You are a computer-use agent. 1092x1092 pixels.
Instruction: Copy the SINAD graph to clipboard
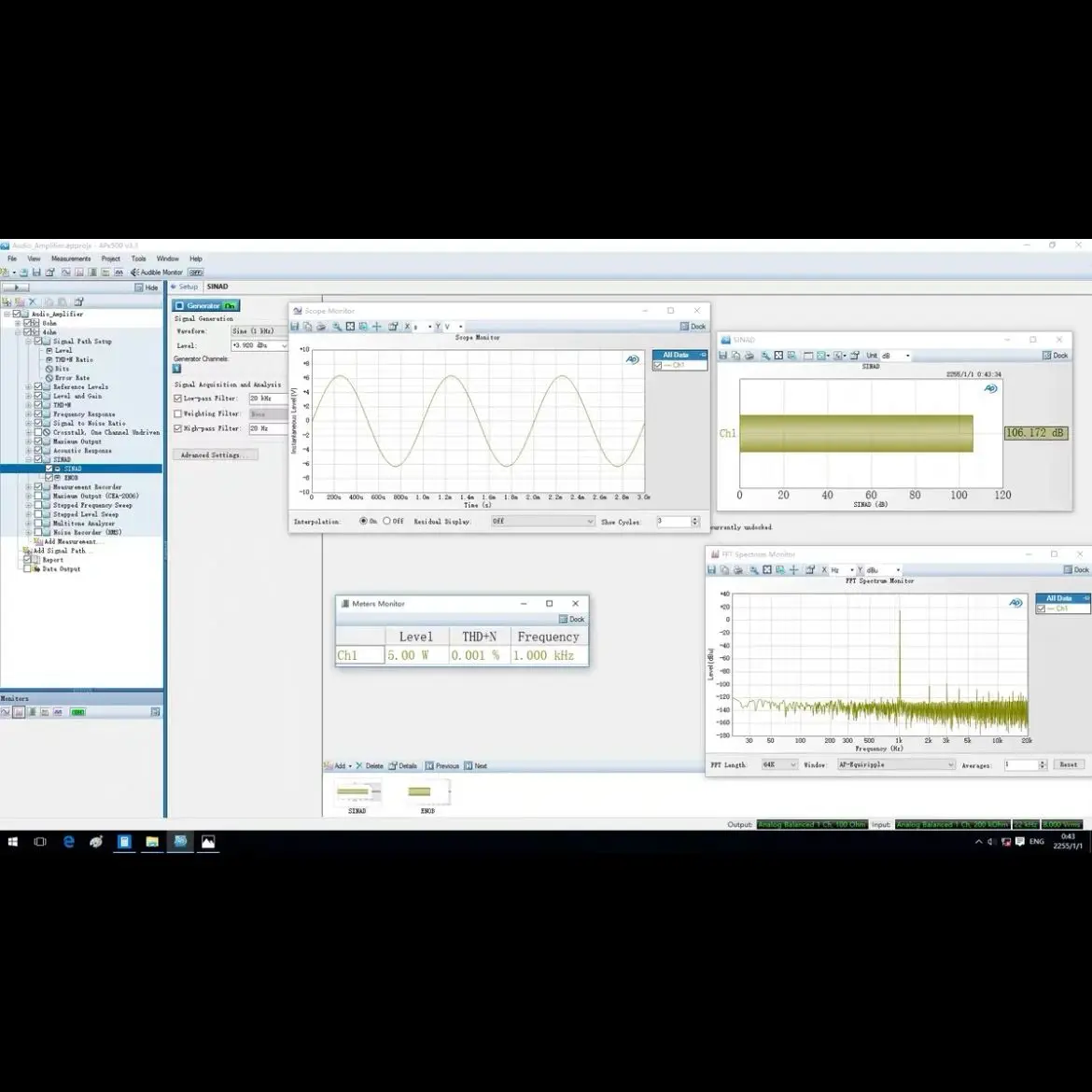[736, 356]
